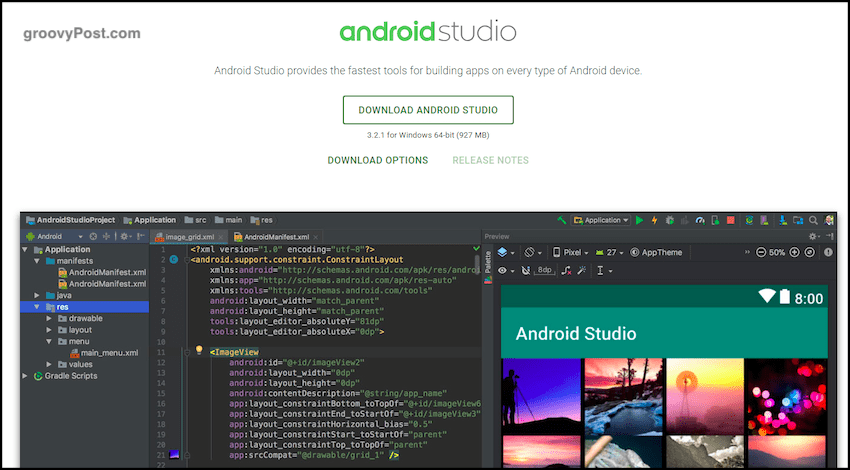Open orientation for preview dropdown
This screenshot has height=470, width=850.
coord(534,253)
